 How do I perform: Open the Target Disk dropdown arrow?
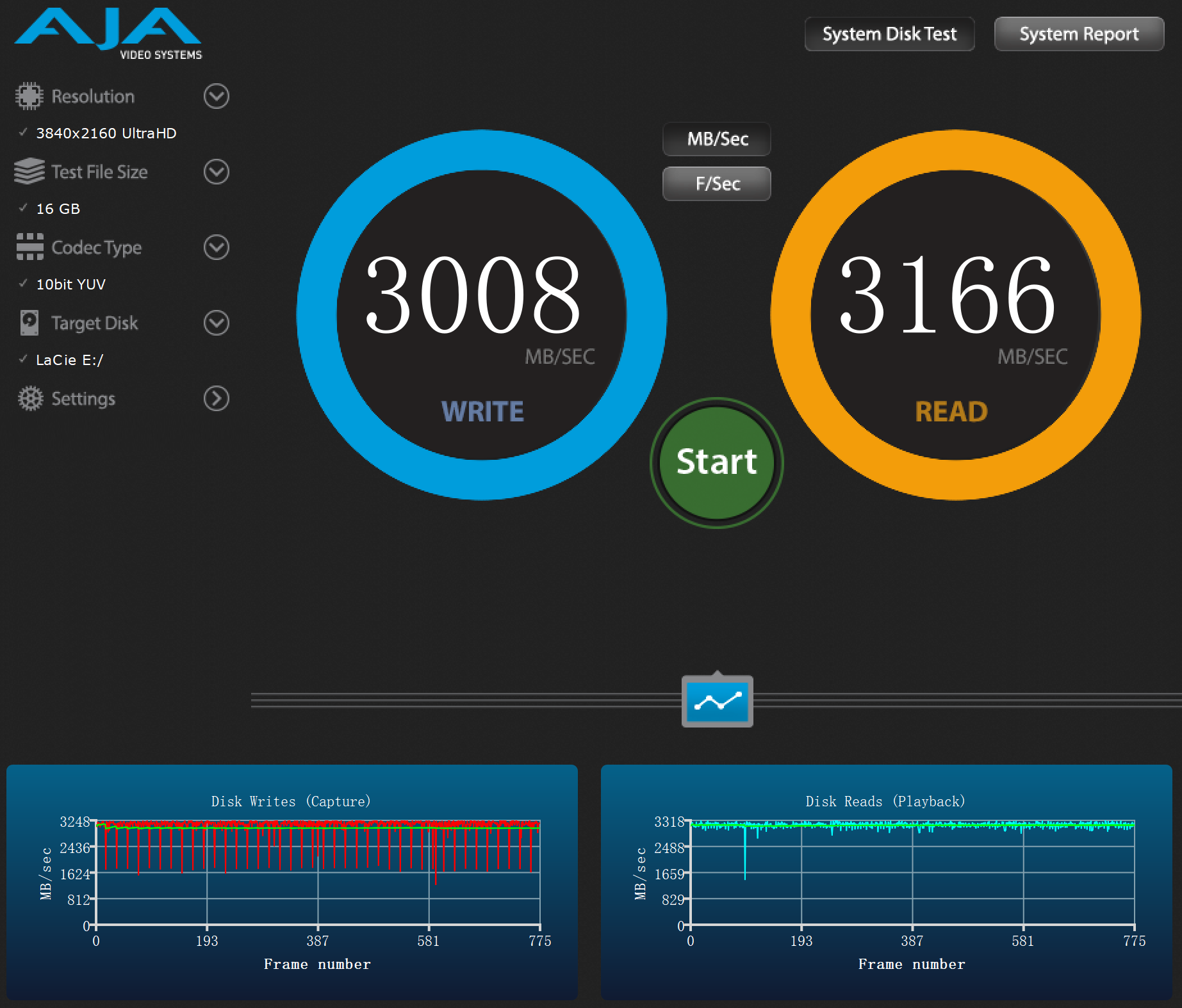pos(217,323)
